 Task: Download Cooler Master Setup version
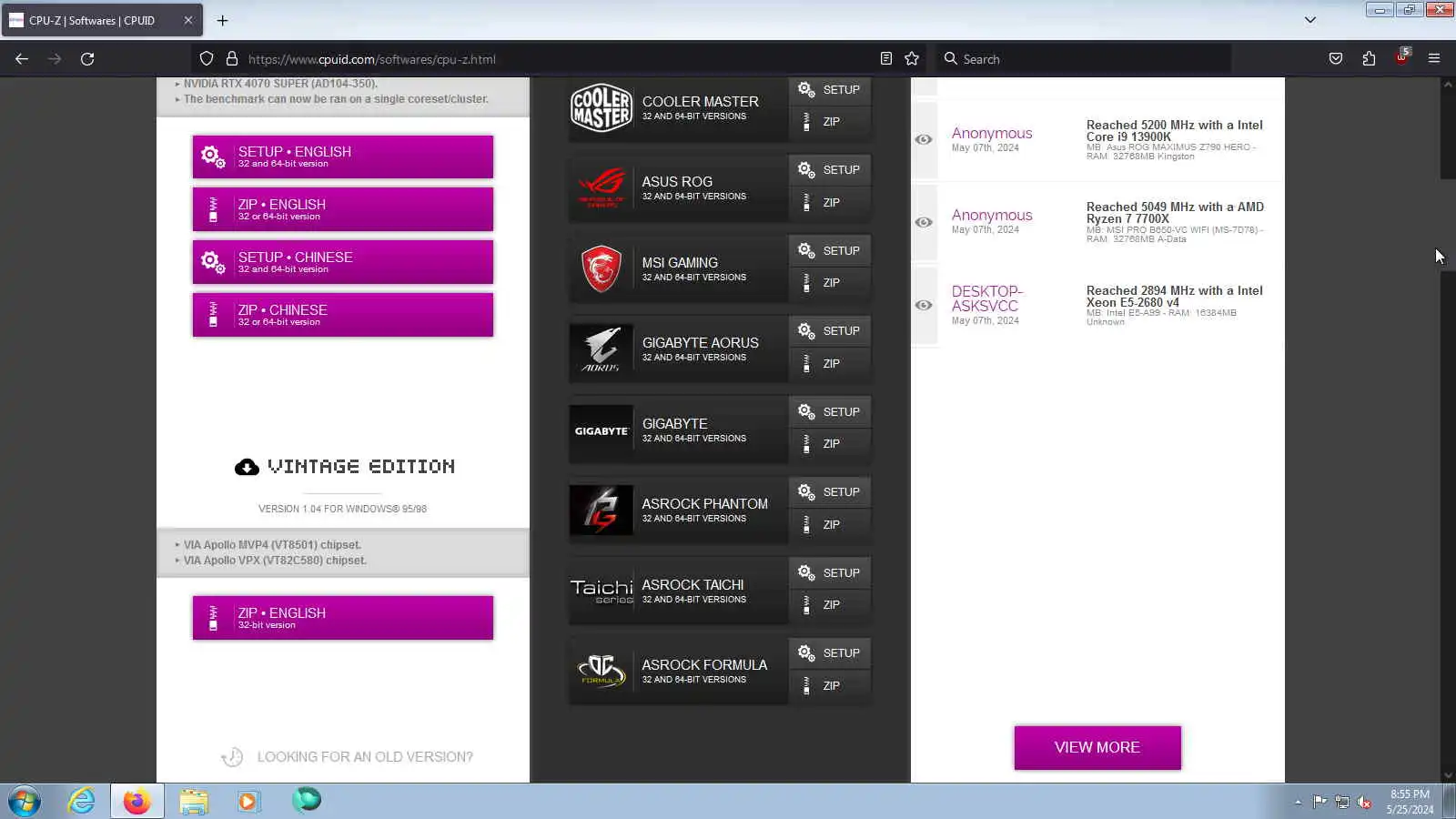click(830, 90)
